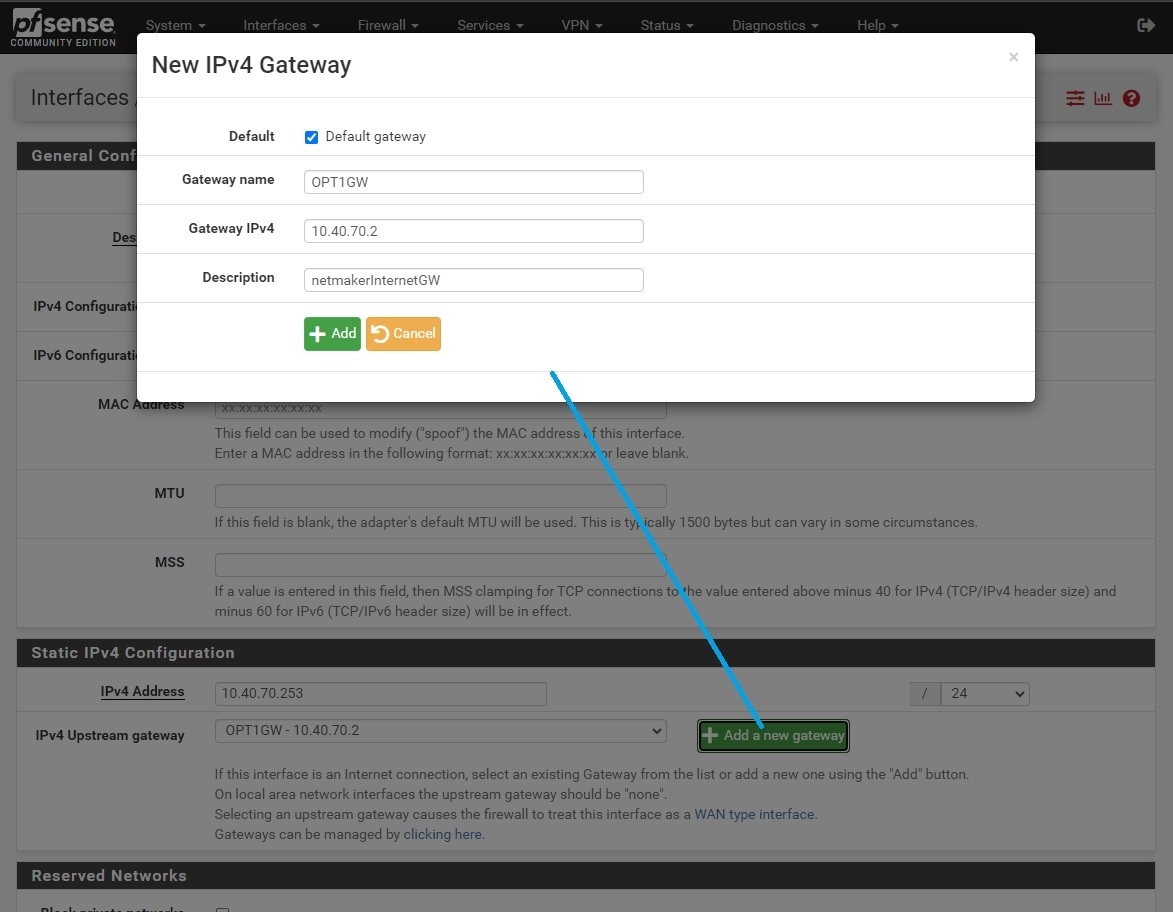Open the Firewall menu

point(388,25)
